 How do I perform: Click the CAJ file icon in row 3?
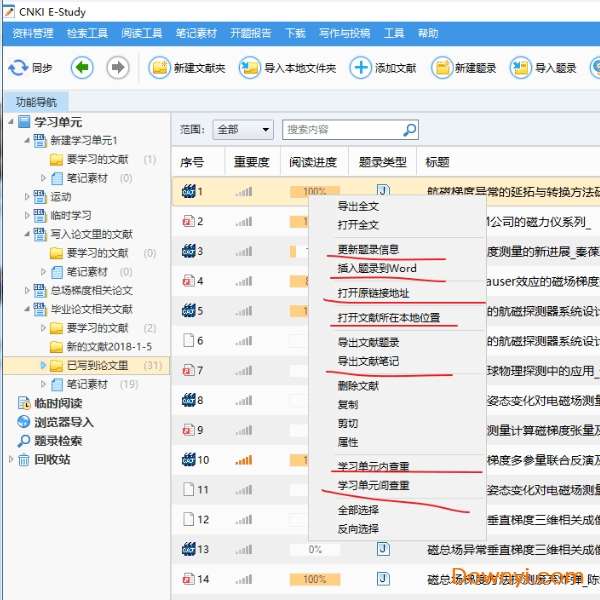189,251
